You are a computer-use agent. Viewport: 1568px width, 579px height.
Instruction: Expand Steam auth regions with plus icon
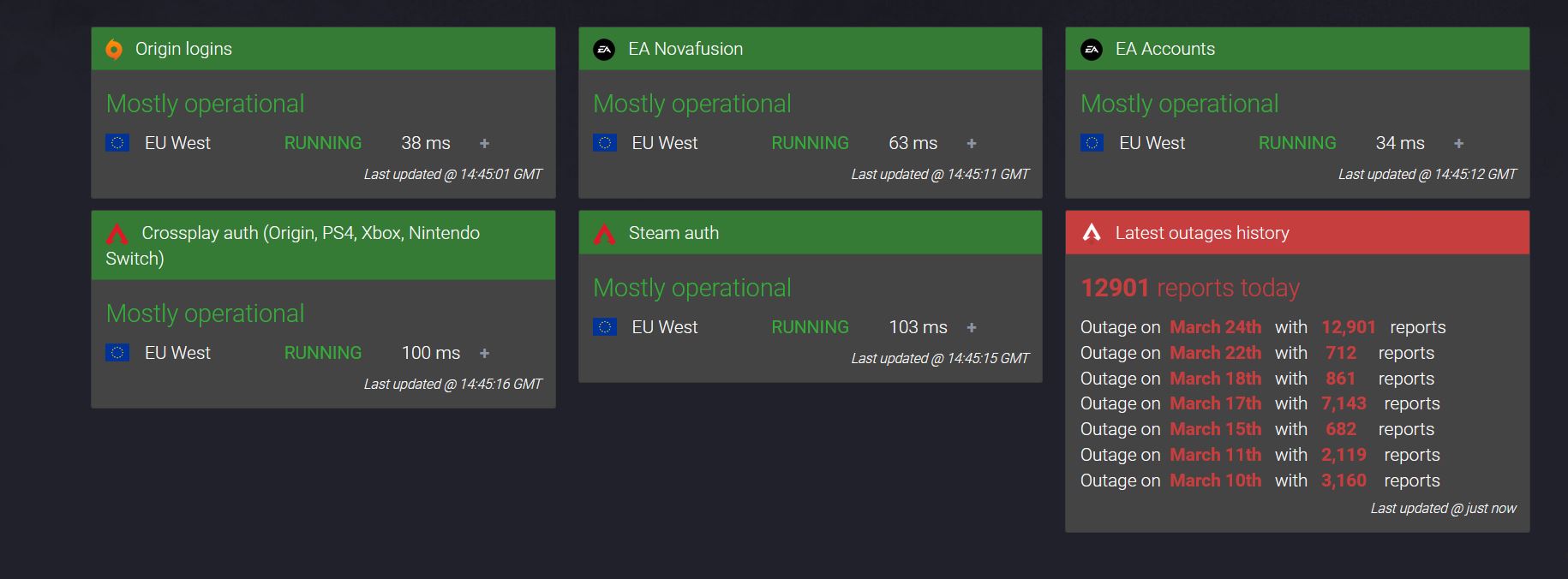[x=972, y=328]
